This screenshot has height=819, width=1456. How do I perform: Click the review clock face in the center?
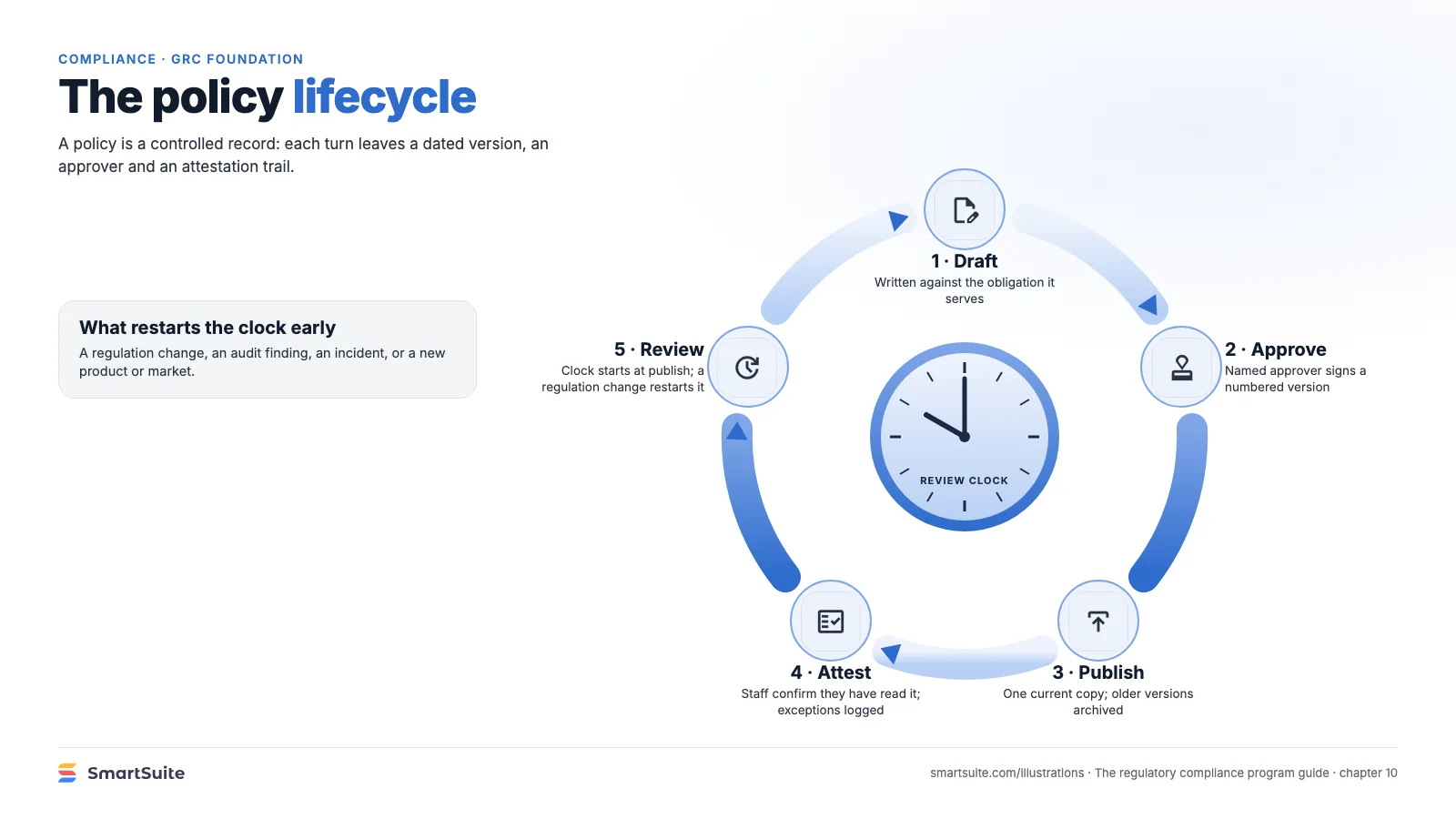coord(965,437)
